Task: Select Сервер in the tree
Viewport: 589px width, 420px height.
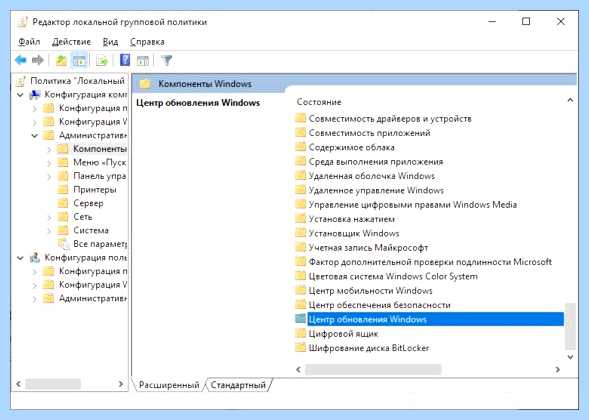Action: tap(88, 203)
